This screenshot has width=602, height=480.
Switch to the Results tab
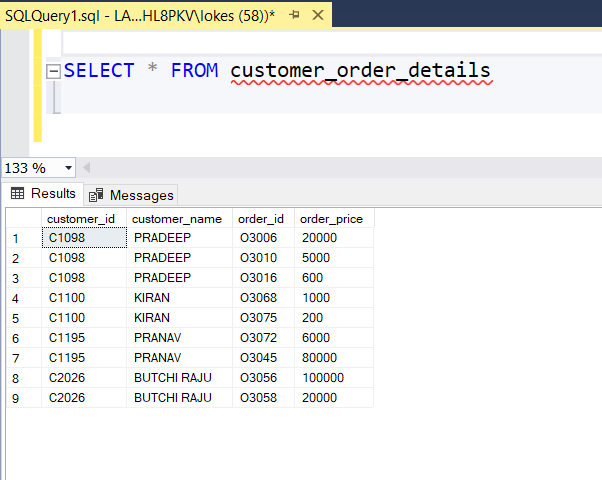click(x=43, y=194)
